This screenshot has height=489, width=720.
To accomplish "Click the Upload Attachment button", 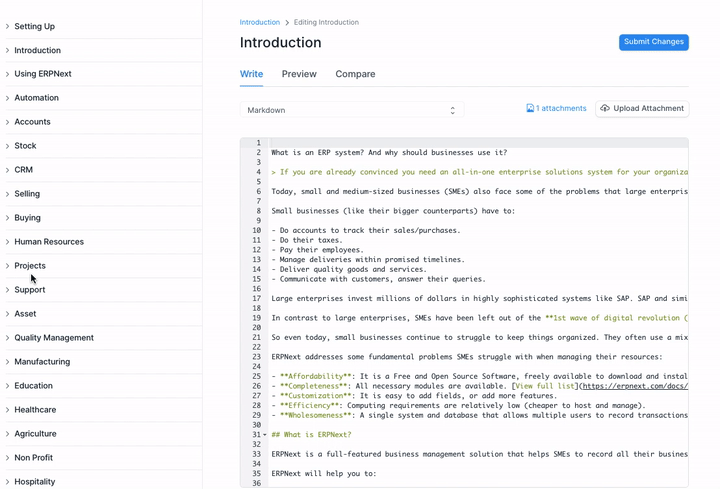I will (x=642, y=109).
